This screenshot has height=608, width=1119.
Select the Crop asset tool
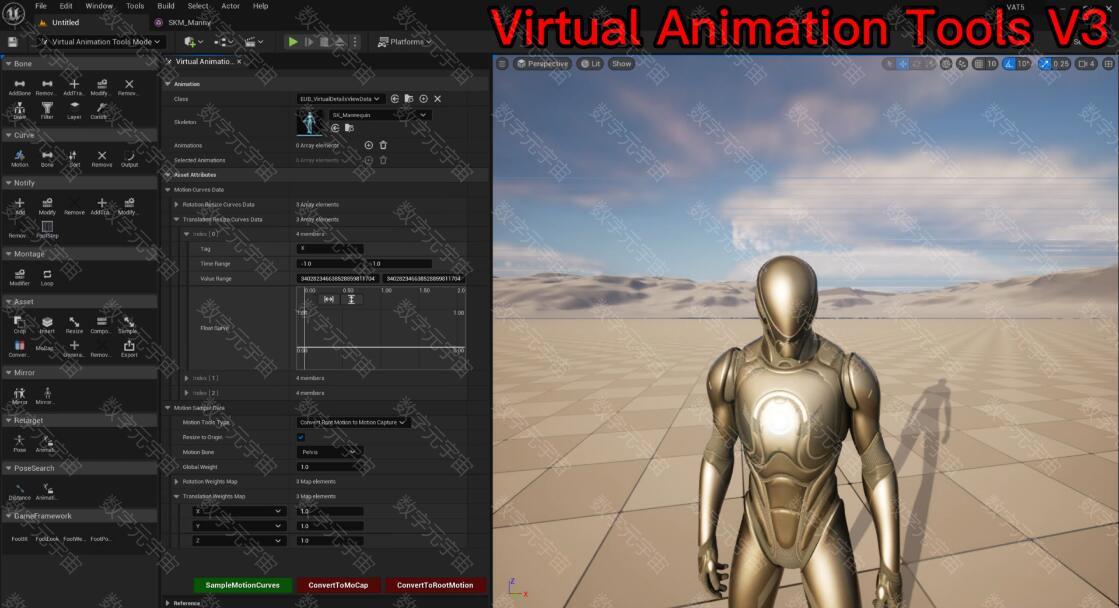19,325
